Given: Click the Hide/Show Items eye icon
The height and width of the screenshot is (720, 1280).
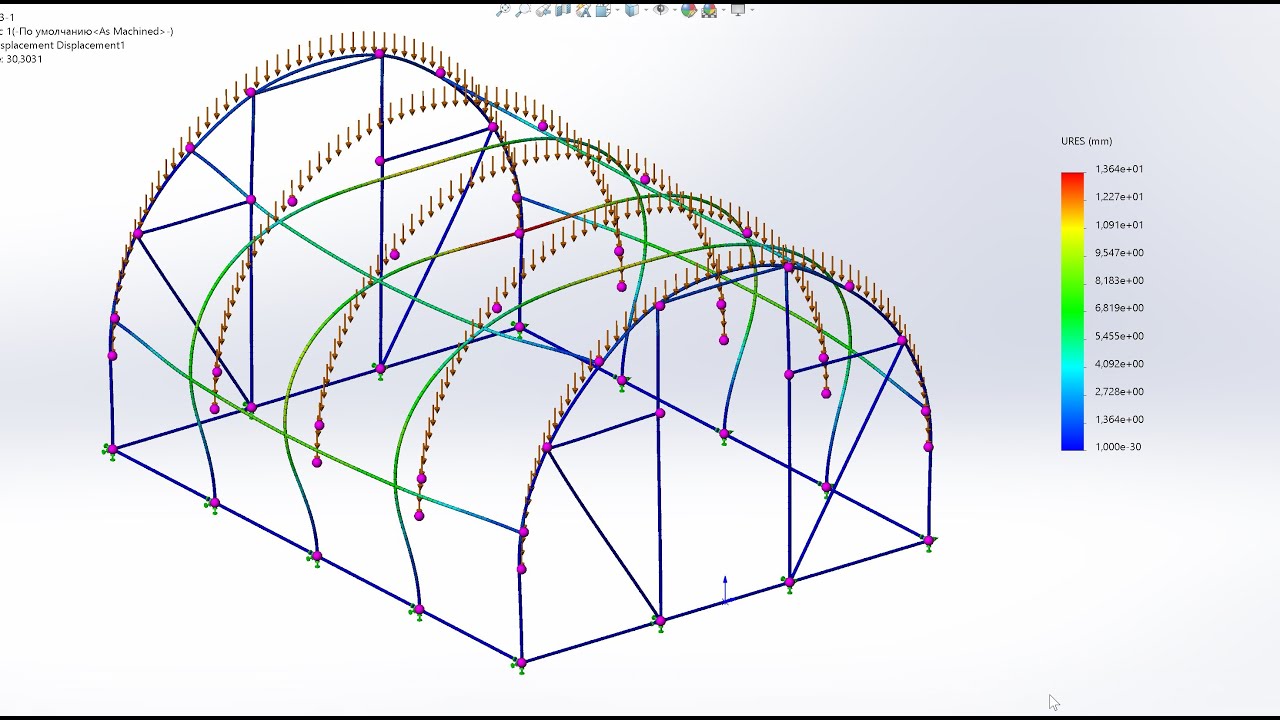Looking at the screenshot, I should 660,9.
